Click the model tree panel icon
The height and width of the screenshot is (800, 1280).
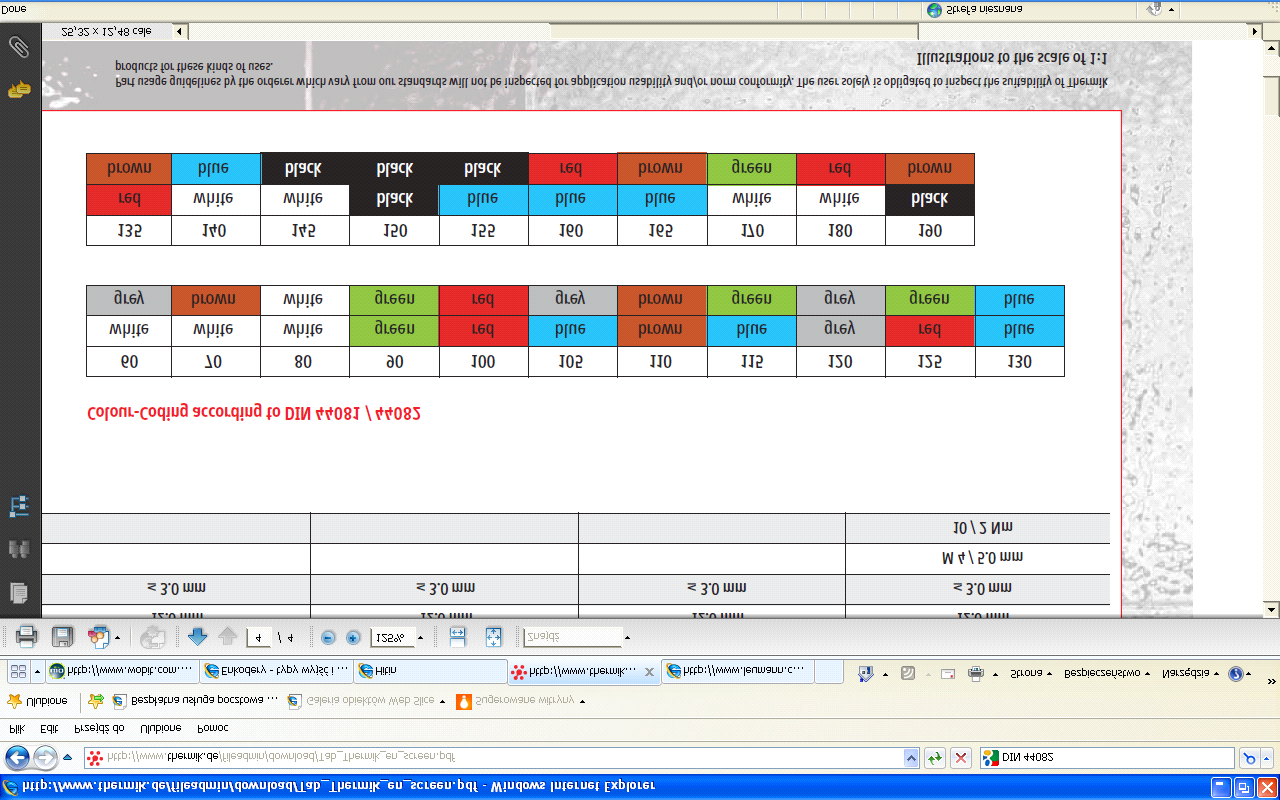click(18, 506)
